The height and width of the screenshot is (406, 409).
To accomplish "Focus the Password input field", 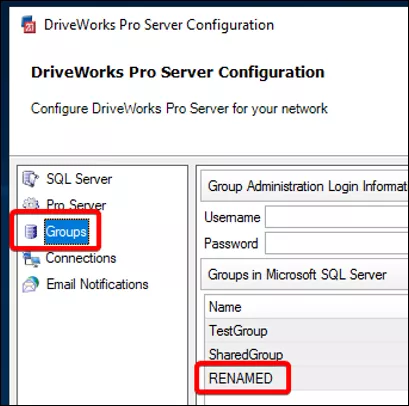I will [x=337, y=243].
